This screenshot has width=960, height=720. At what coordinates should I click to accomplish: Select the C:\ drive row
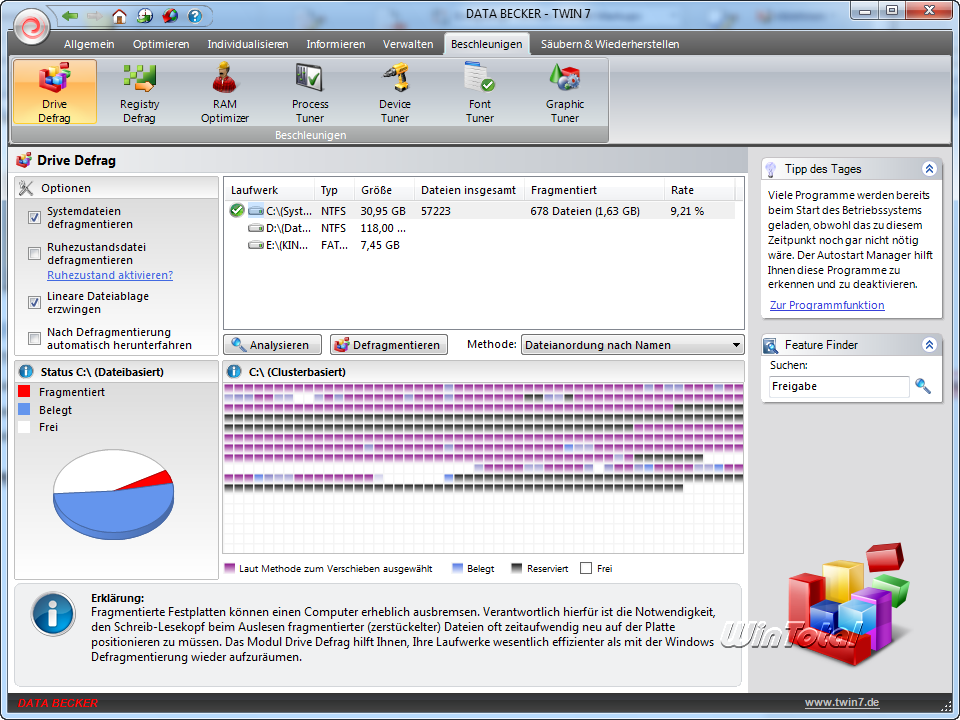point(480,211)
